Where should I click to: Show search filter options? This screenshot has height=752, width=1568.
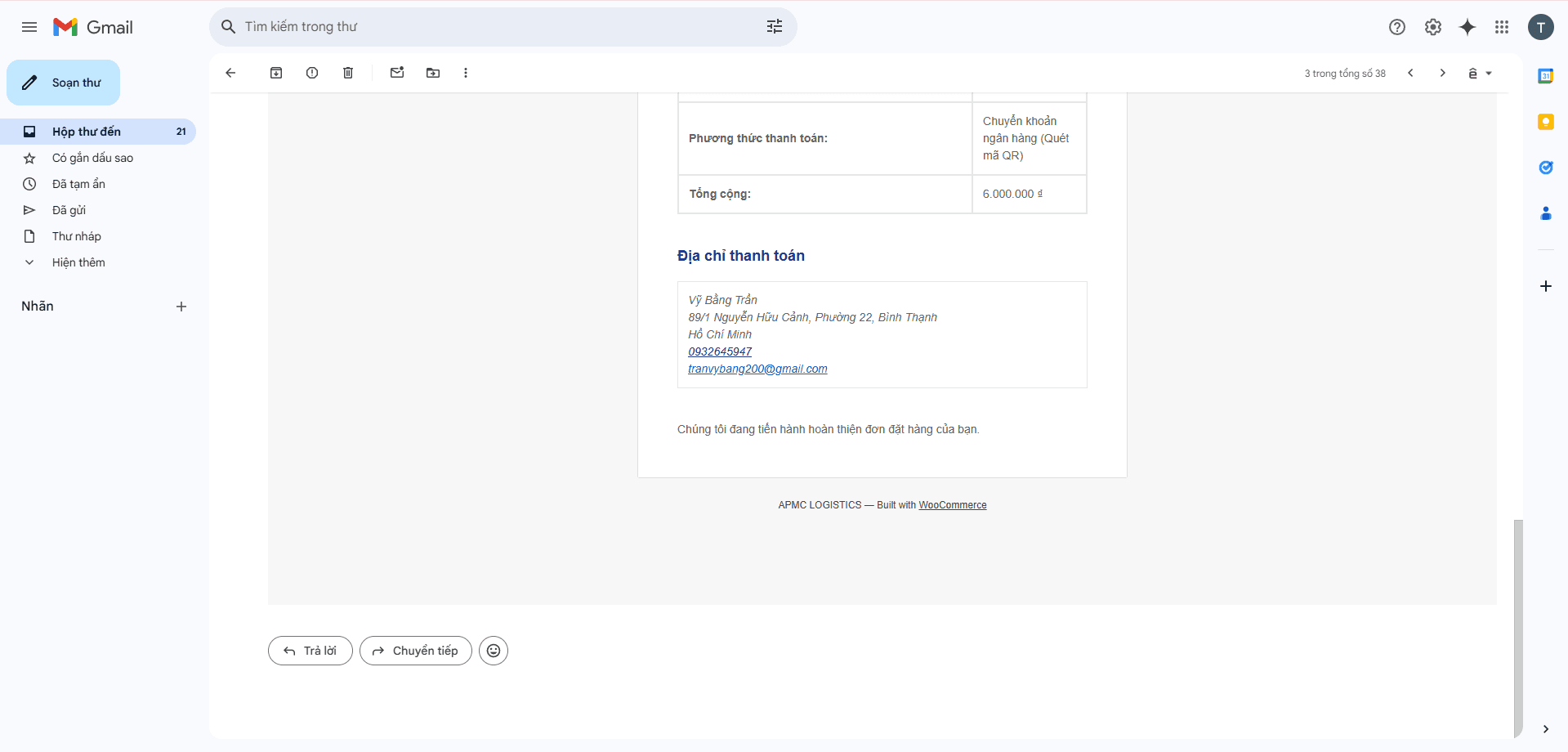pyautogui.click(x=775, y=27)
